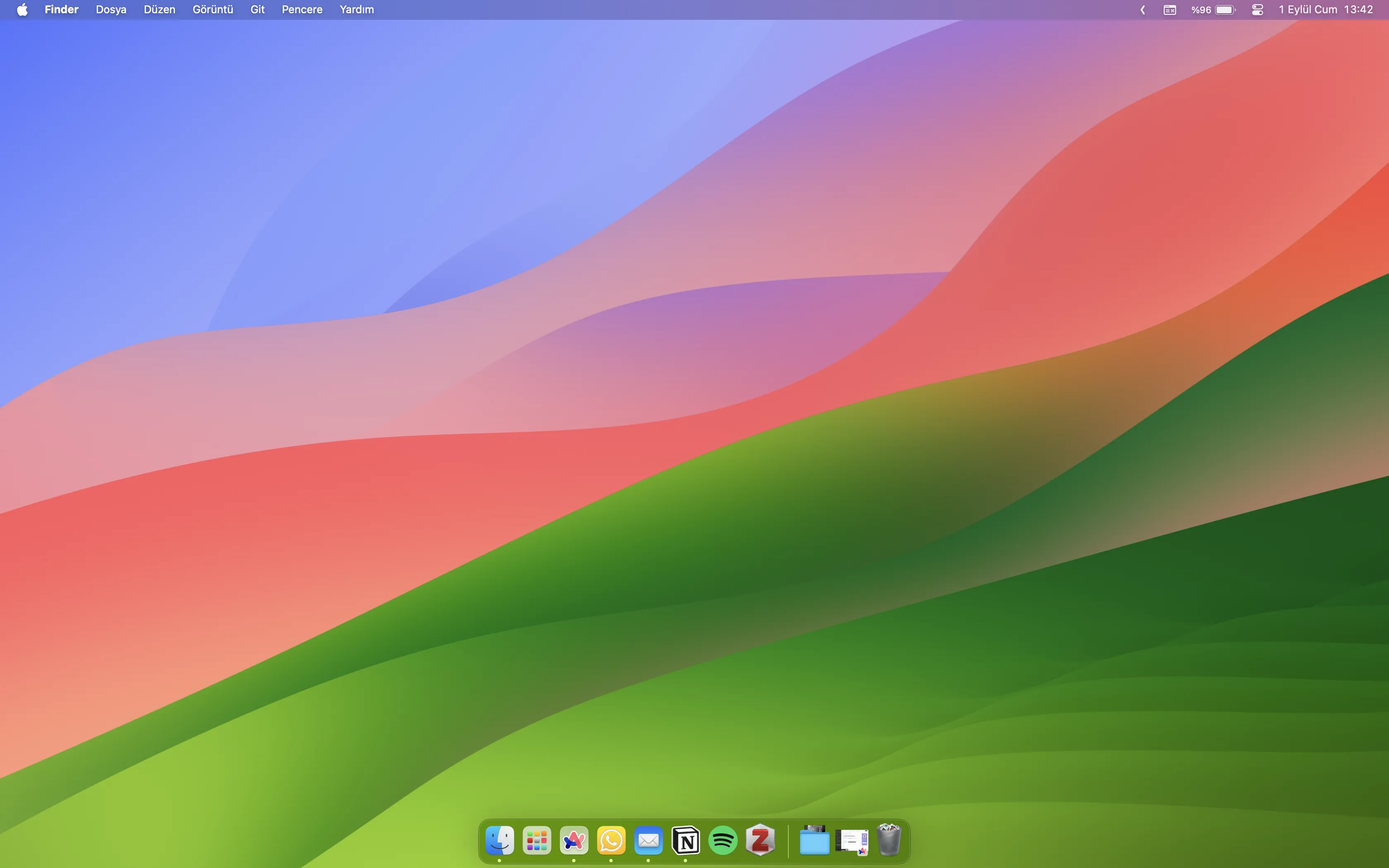Launch Spotify from the Dock

pyautogui.click(x=723, y=840)
